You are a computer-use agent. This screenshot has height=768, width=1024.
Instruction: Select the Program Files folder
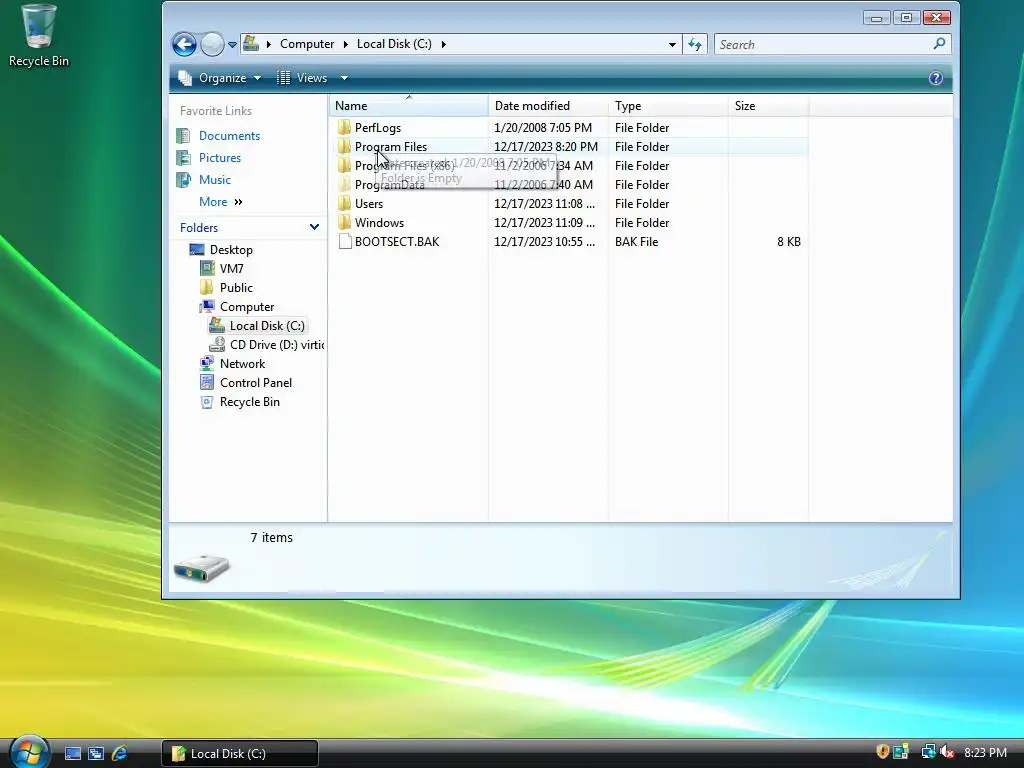(x=391, y=146)
